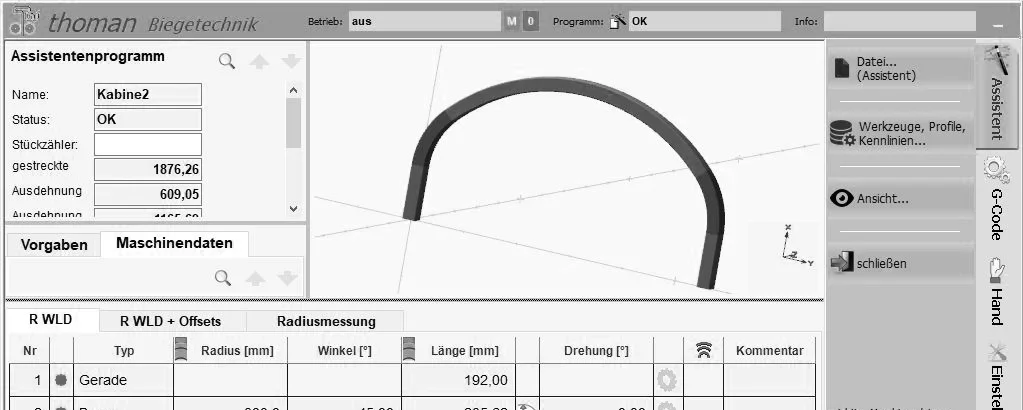Switch to the Vorgaben tab
This screenshot has height=410, width=1023.
pyautogui.click(x=54, y=244)
